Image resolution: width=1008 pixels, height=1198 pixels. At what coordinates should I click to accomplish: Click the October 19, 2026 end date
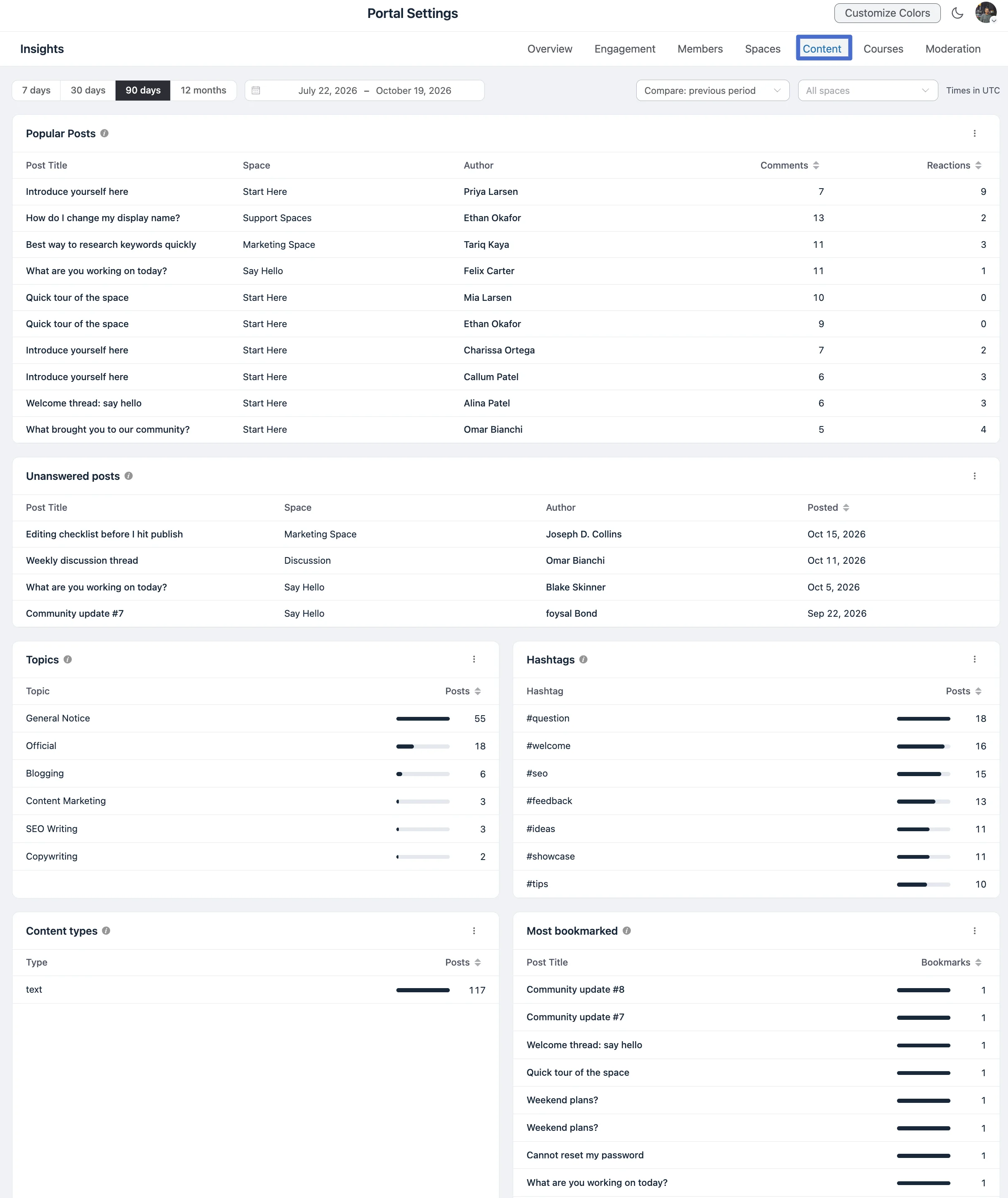[x=413, y=90]
